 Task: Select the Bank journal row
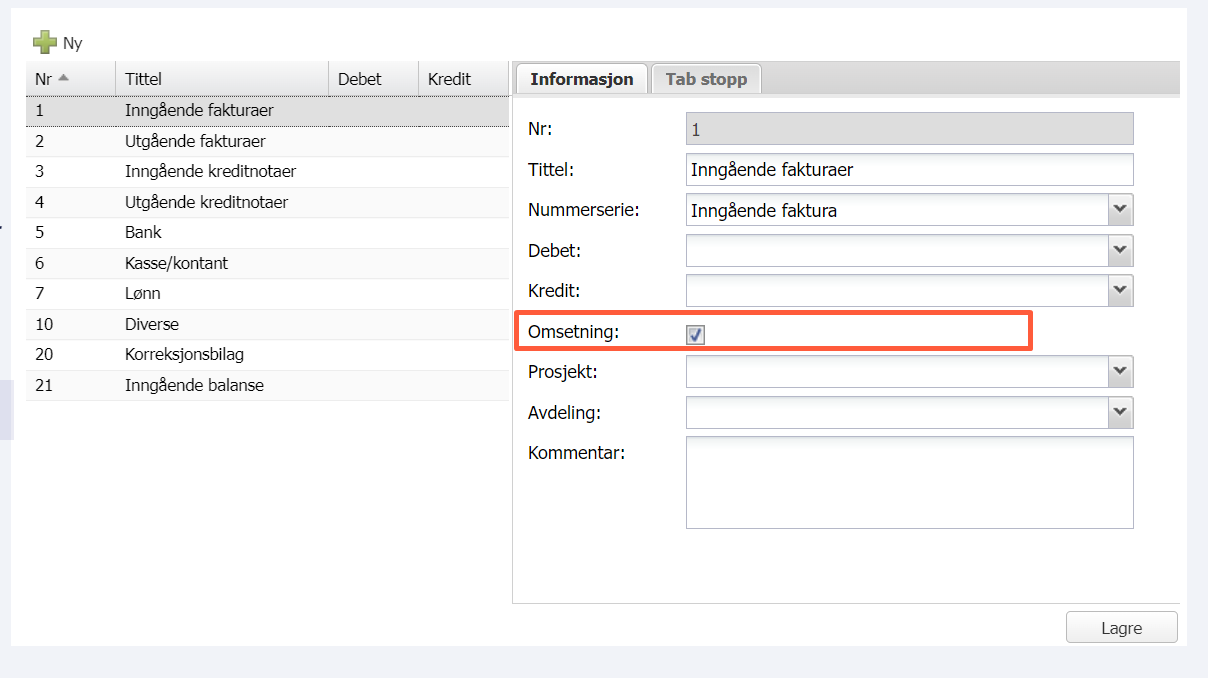(143, 232)
